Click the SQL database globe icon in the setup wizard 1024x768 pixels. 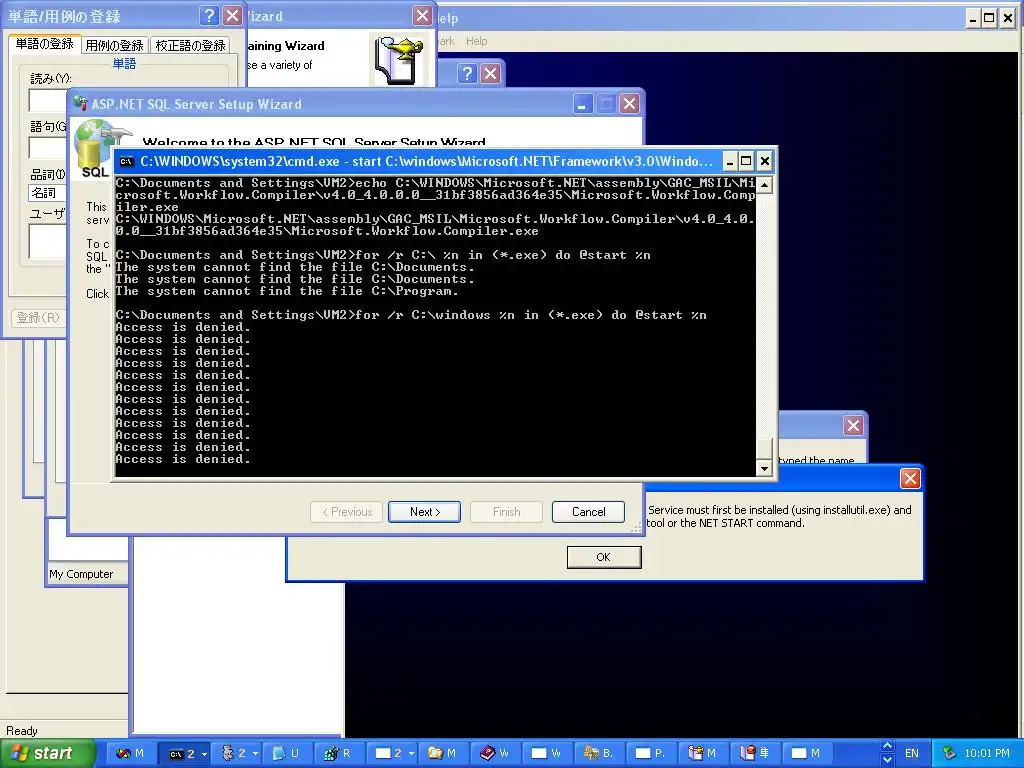coord(92,150)
